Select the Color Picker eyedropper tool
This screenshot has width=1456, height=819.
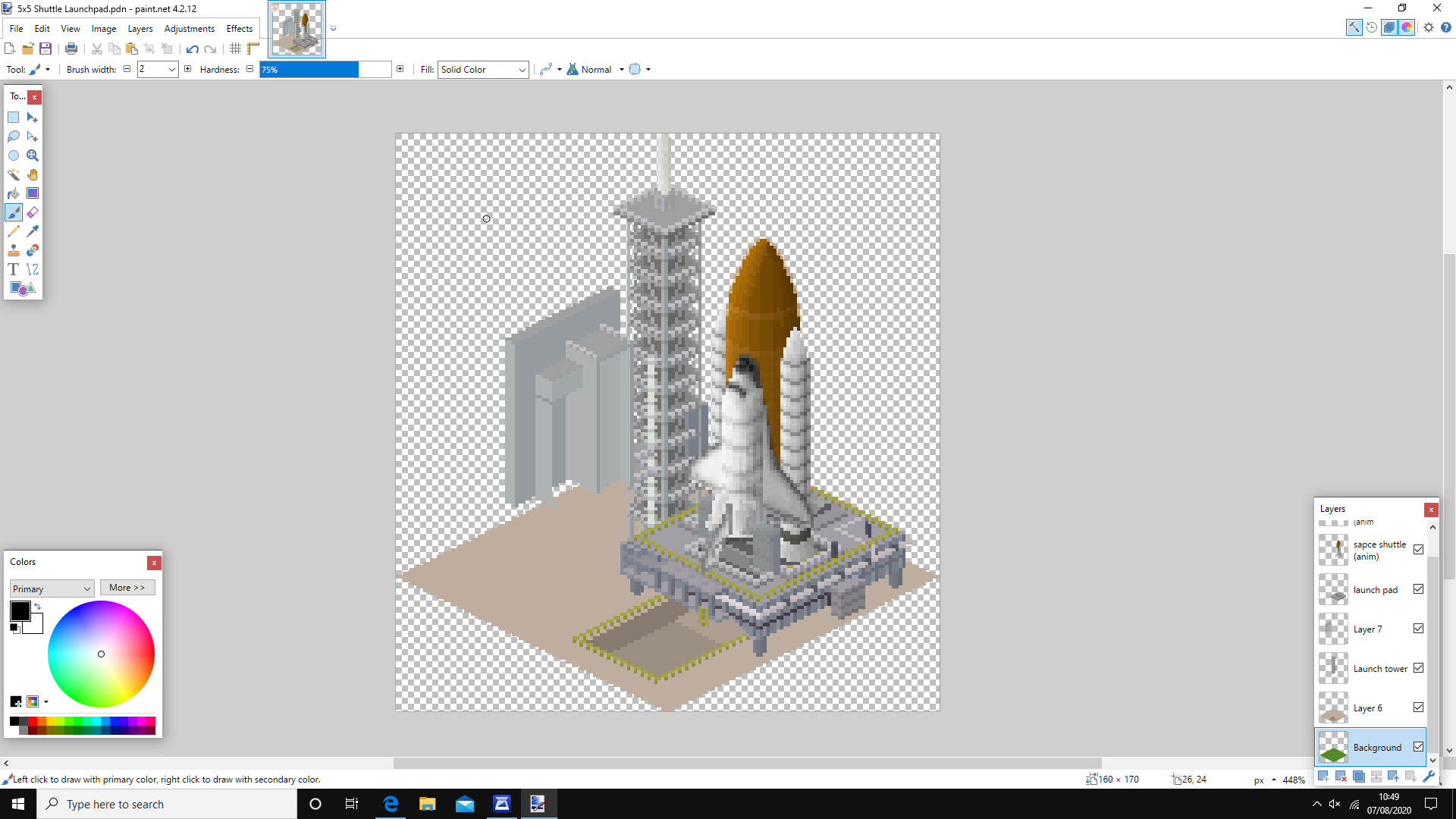(x=33, y=231)
